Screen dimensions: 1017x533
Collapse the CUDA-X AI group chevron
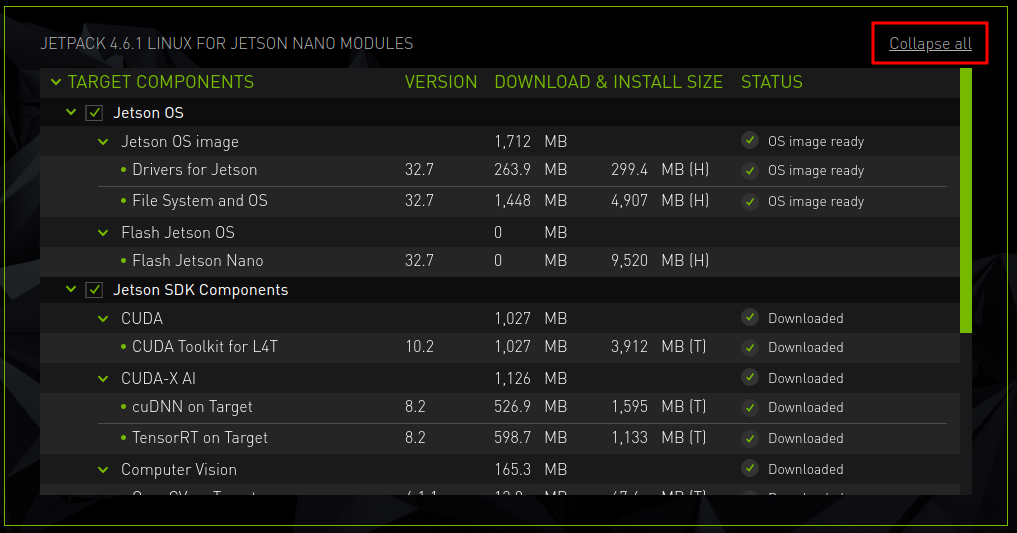click(103, 378)
